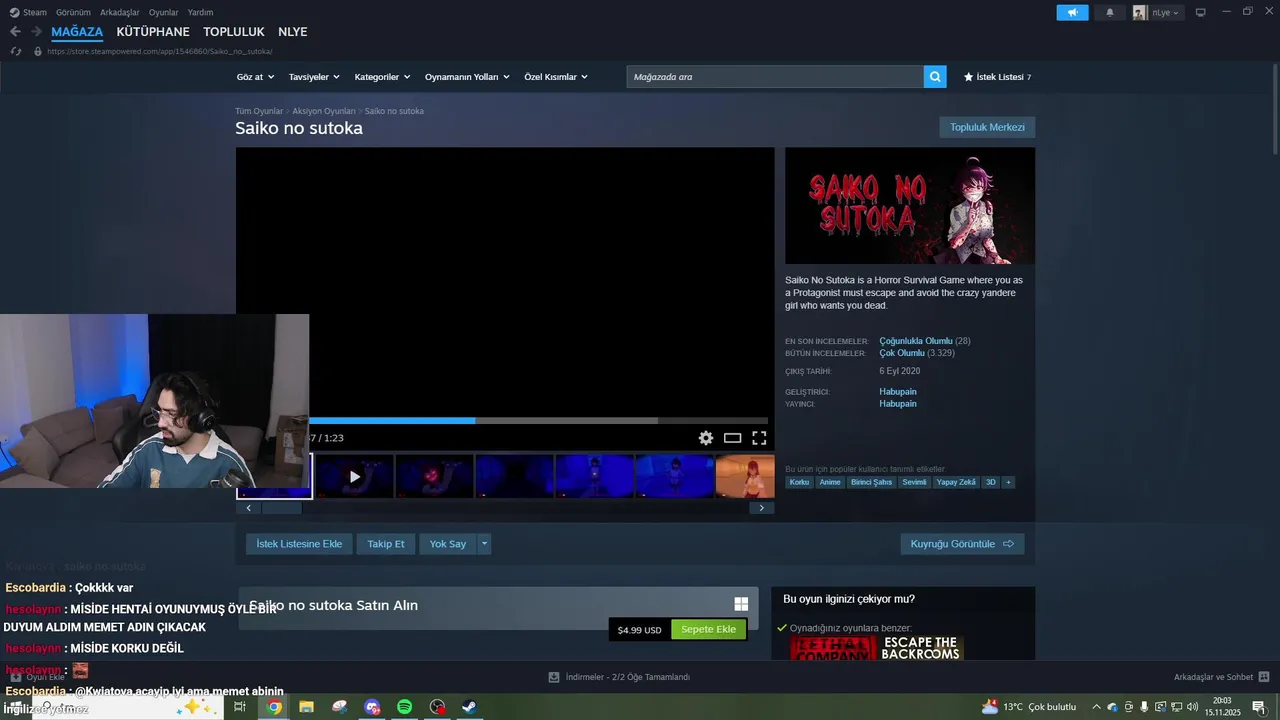Select the trailer thumbnail with play icon

click(x=354, y=476)
